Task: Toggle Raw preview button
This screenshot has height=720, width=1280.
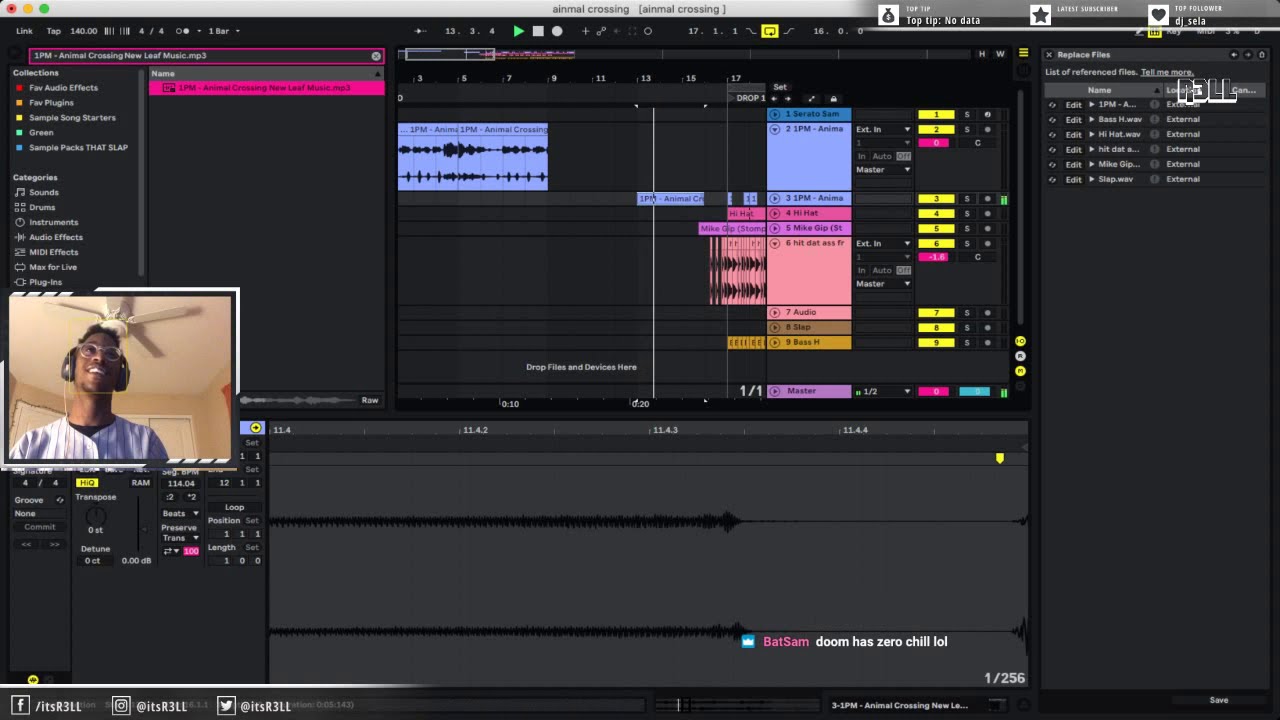Action: [x=370, y=400]
